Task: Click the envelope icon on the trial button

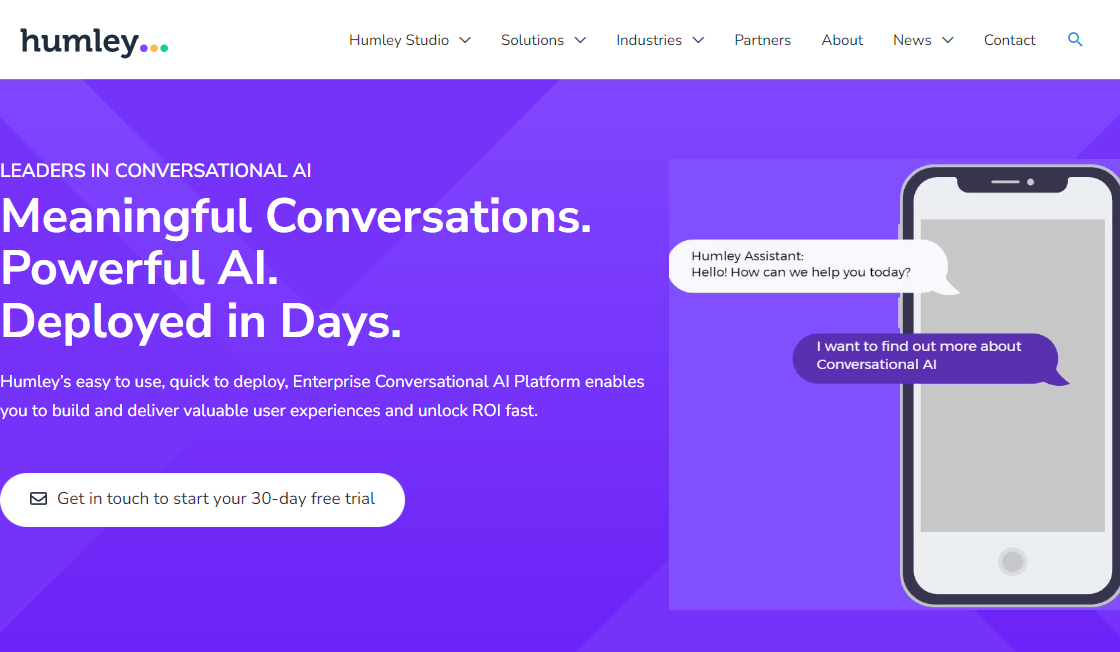Action: (38, 499)
